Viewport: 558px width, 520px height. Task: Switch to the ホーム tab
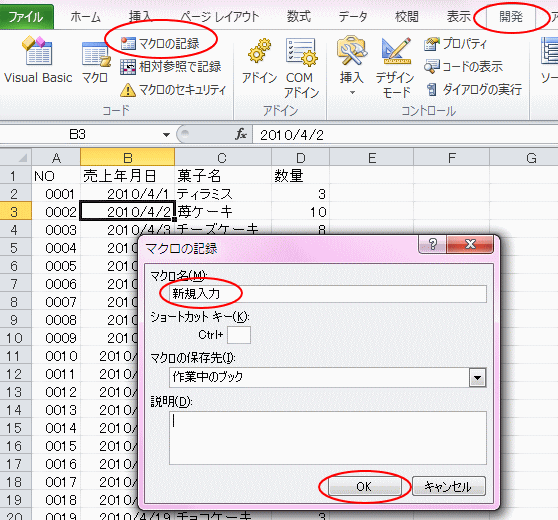[85, 17]
